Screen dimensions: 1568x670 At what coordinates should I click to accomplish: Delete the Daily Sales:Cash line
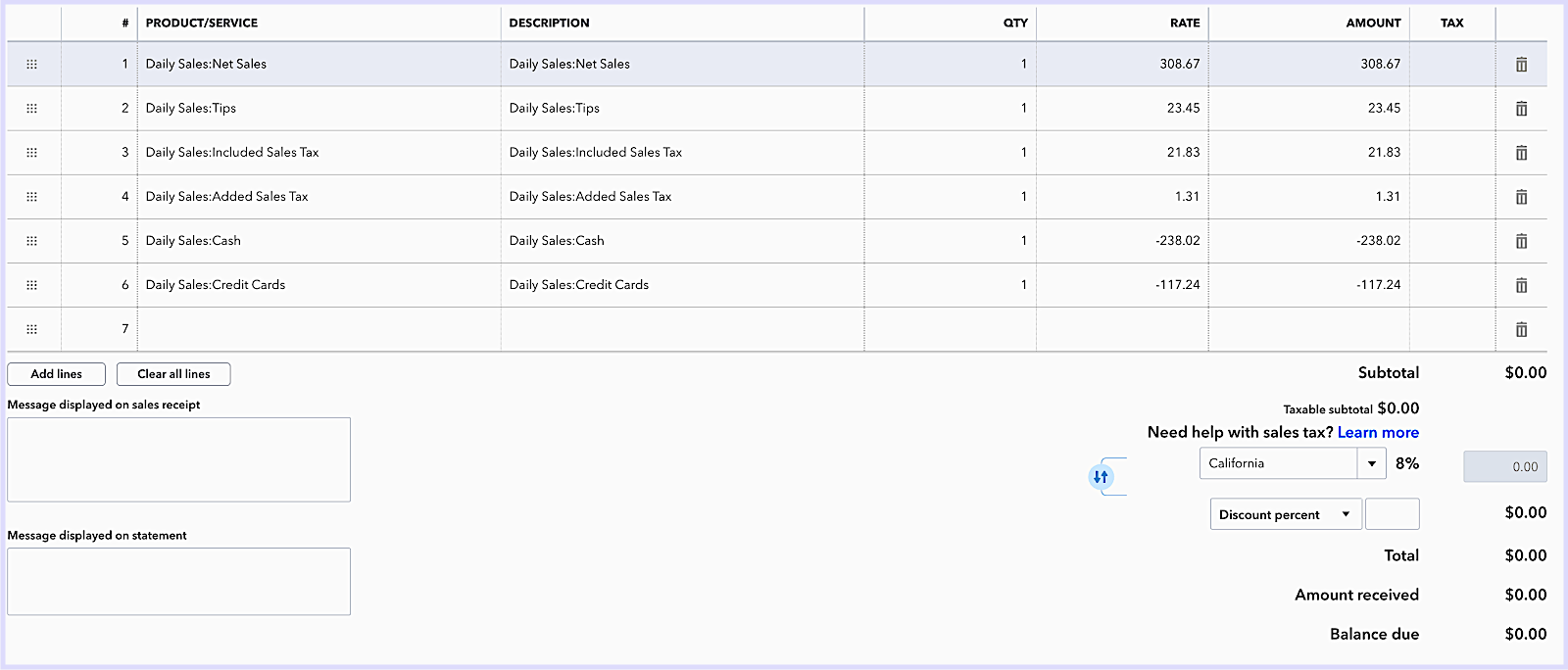(x=1521, y=241)
